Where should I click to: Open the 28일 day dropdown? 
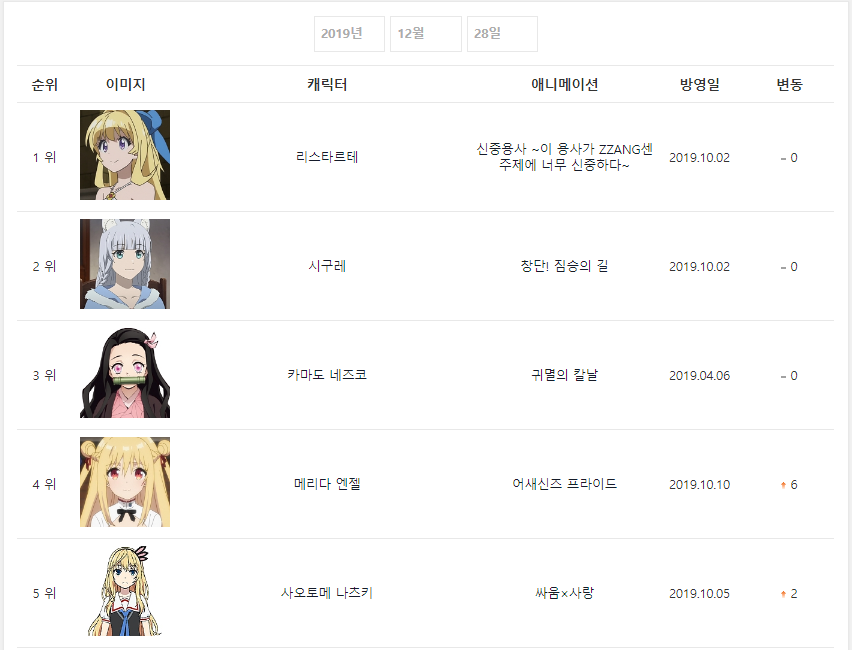[x=502, y=34]
